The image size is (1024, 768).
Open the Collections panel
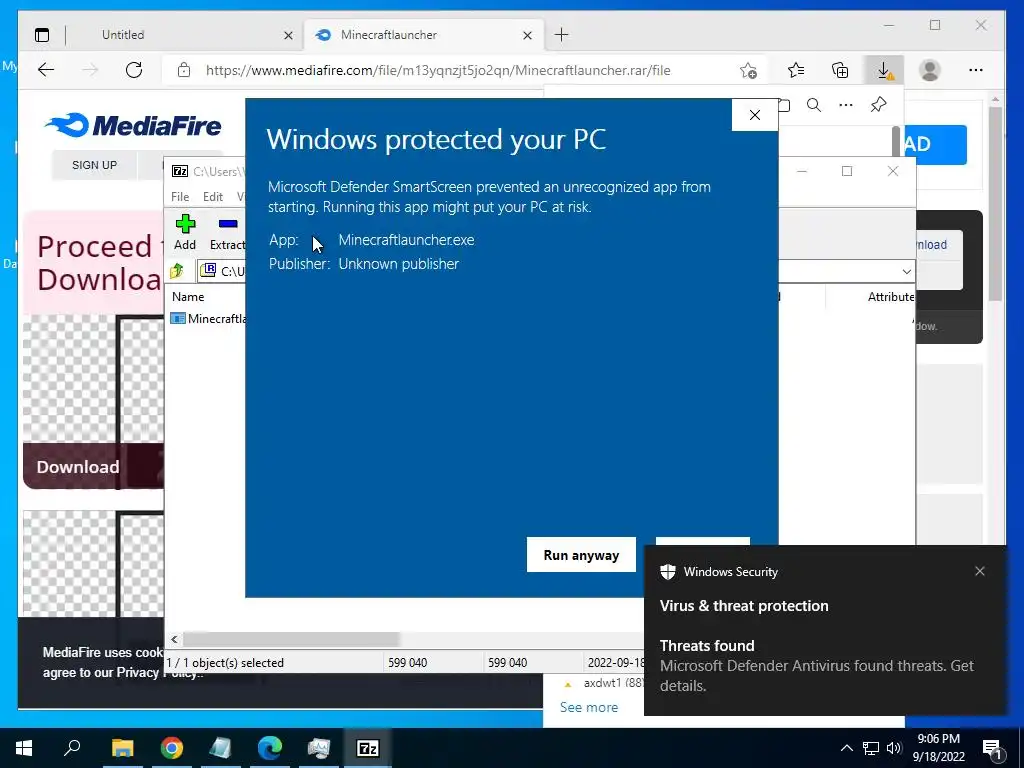[x=840, y=70]
